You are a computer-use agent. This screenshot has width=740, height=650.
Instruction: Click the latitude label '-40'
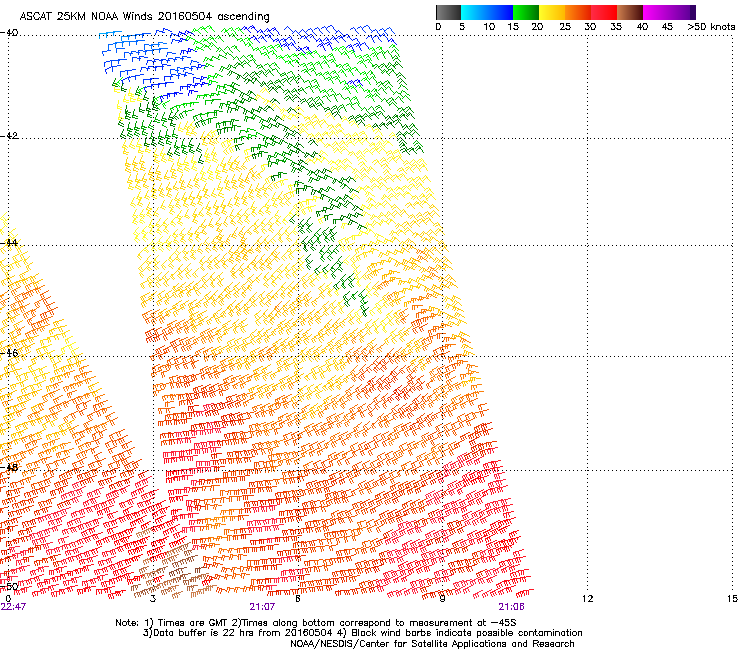pyautogui.click(x=9, y=33)
